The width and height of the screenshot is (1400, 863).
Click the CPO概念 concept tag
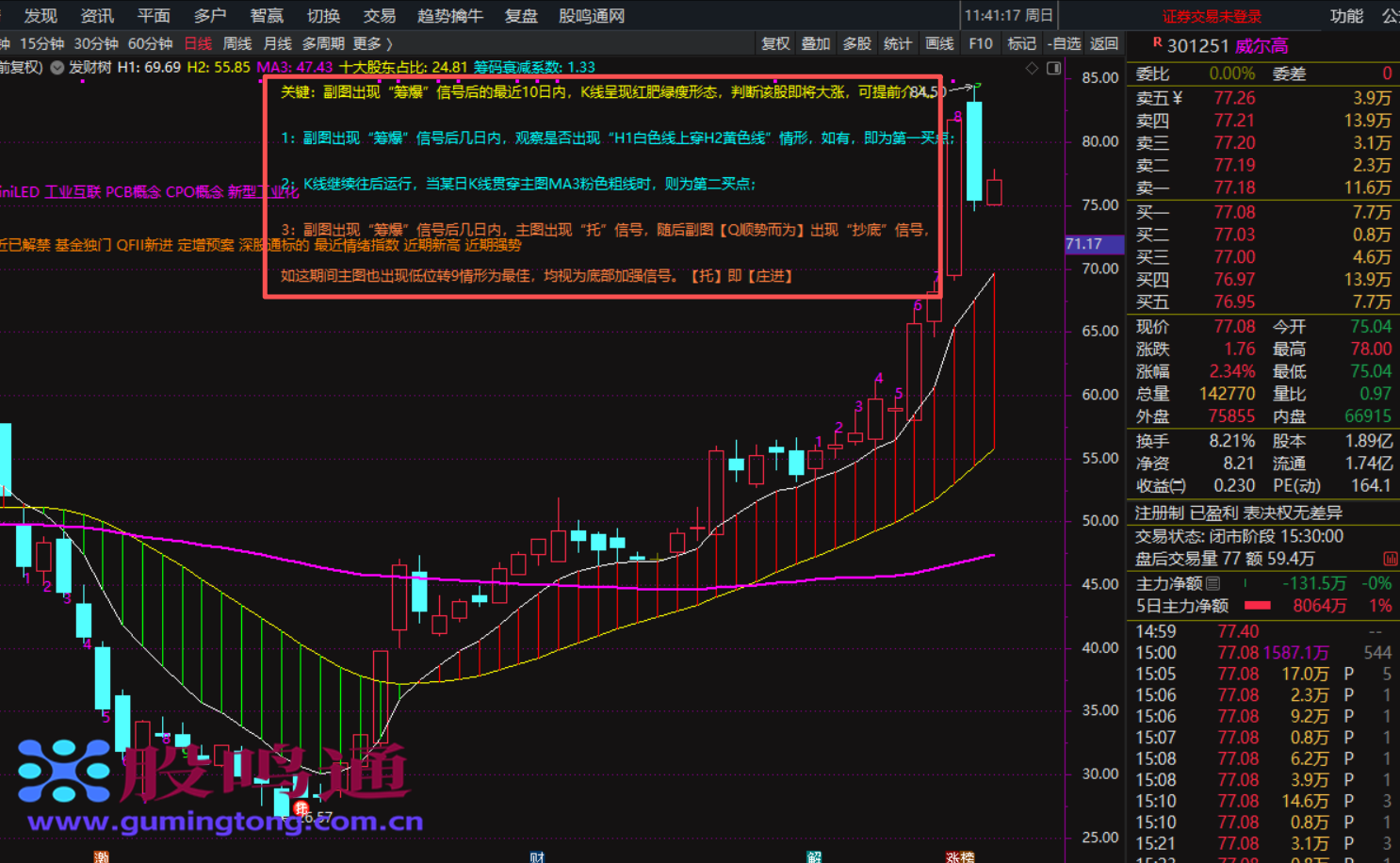(195, 192)
